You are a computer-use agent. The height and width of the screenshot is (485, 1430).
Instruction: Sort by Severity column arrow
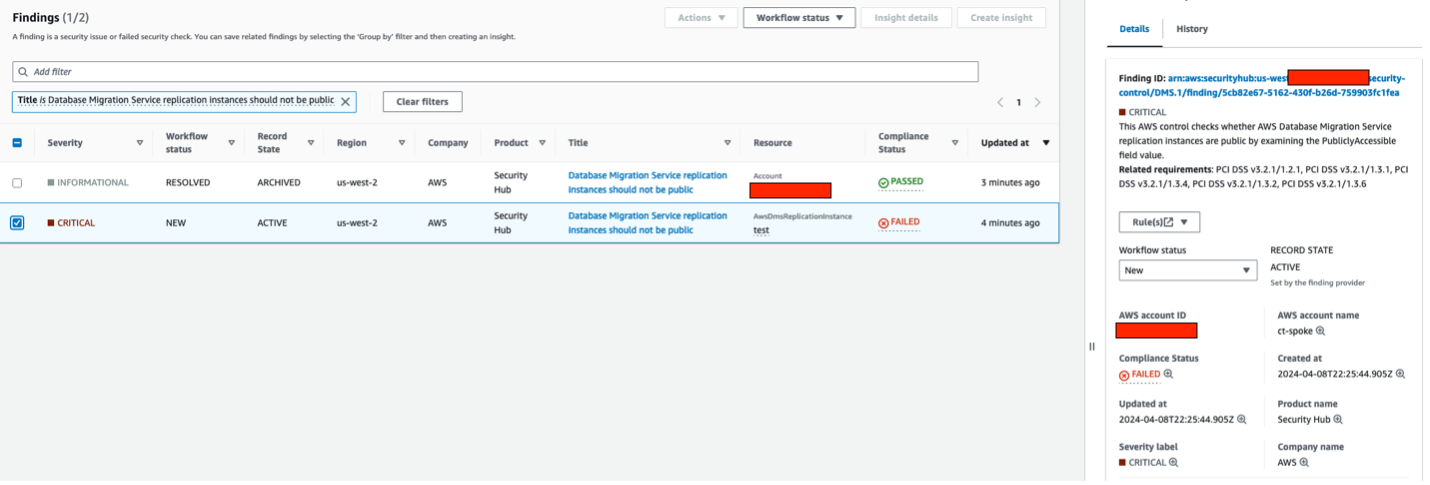(140, 143)
